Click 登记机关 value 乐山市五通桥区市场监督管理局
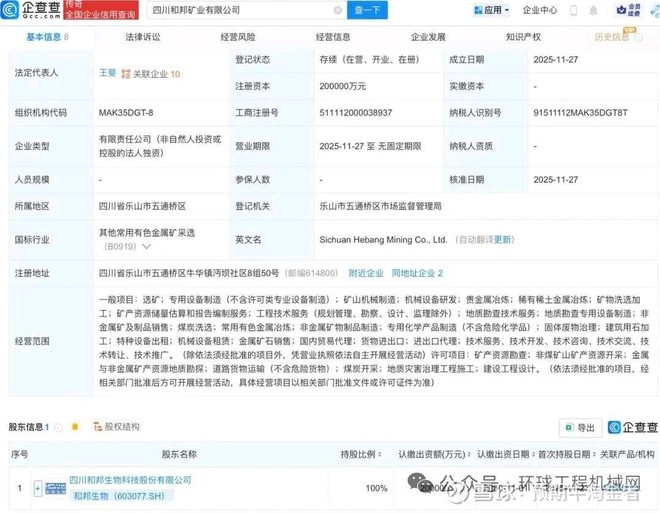Viewport: 660px width, 513px height. [x=381, y=206]
